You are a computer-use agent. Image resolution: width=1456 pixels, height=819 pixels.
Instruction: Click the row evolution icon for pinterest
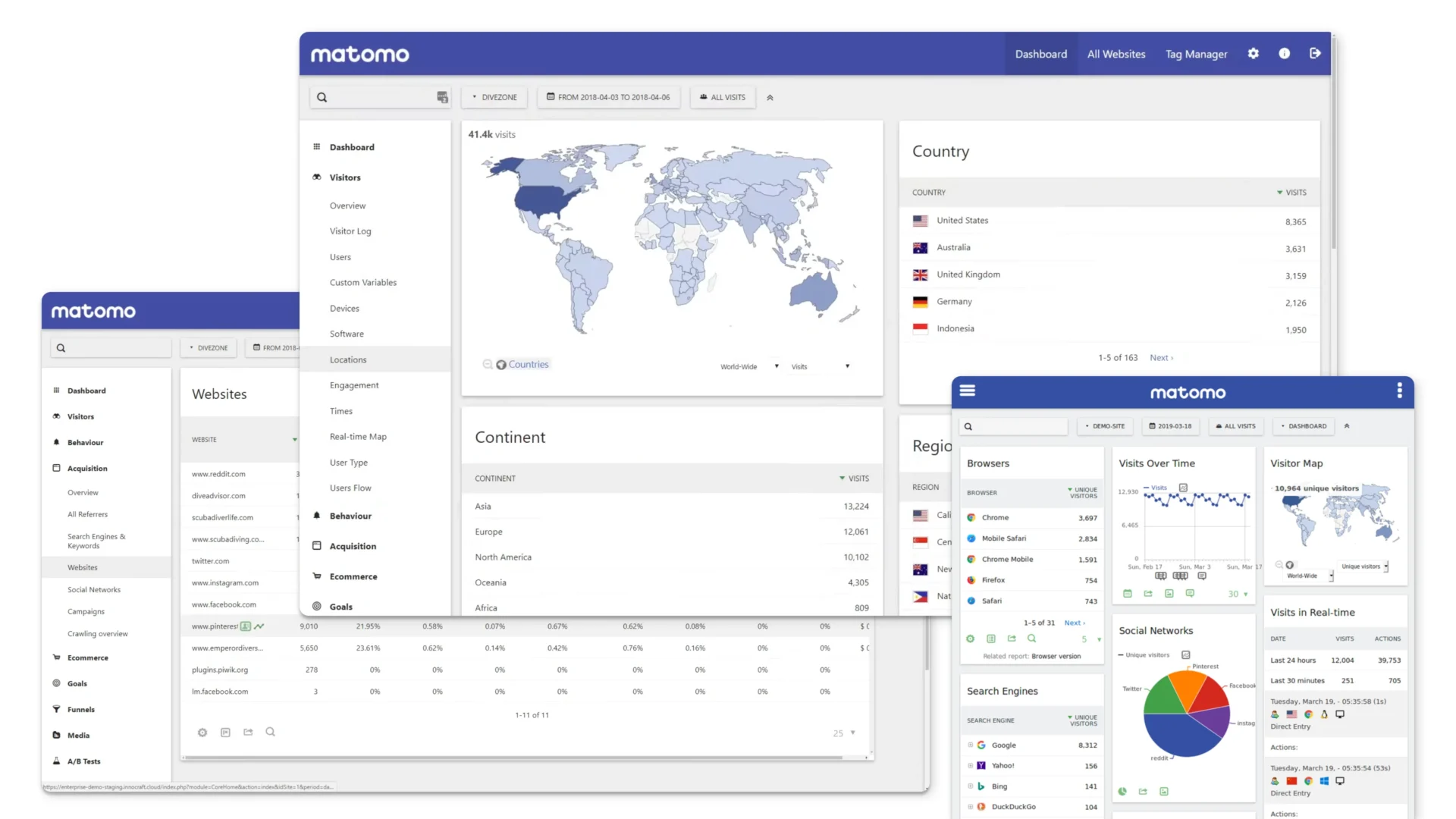click(259, 626)
